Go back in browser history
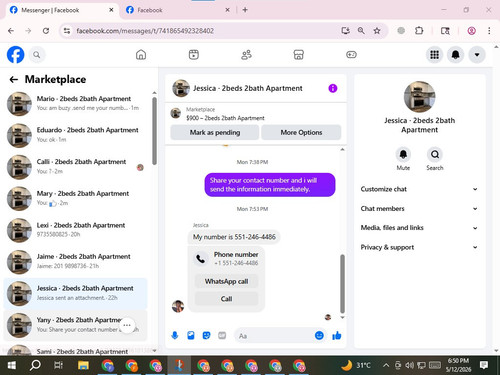The width and height of the screenshot is (500, 375). pos(11,31)
